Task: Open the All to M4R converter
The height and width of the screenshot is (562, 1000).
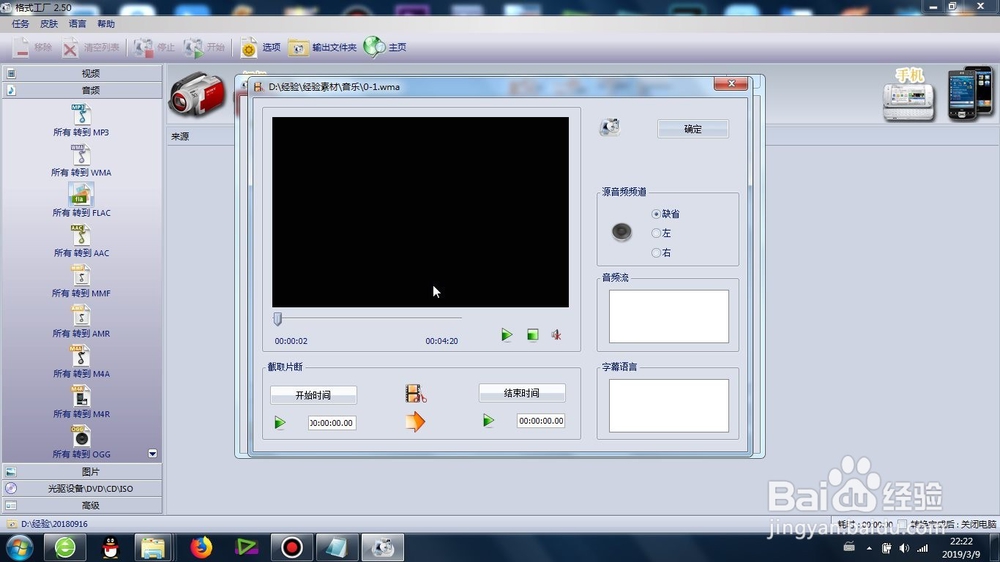Action: point(81,396)
